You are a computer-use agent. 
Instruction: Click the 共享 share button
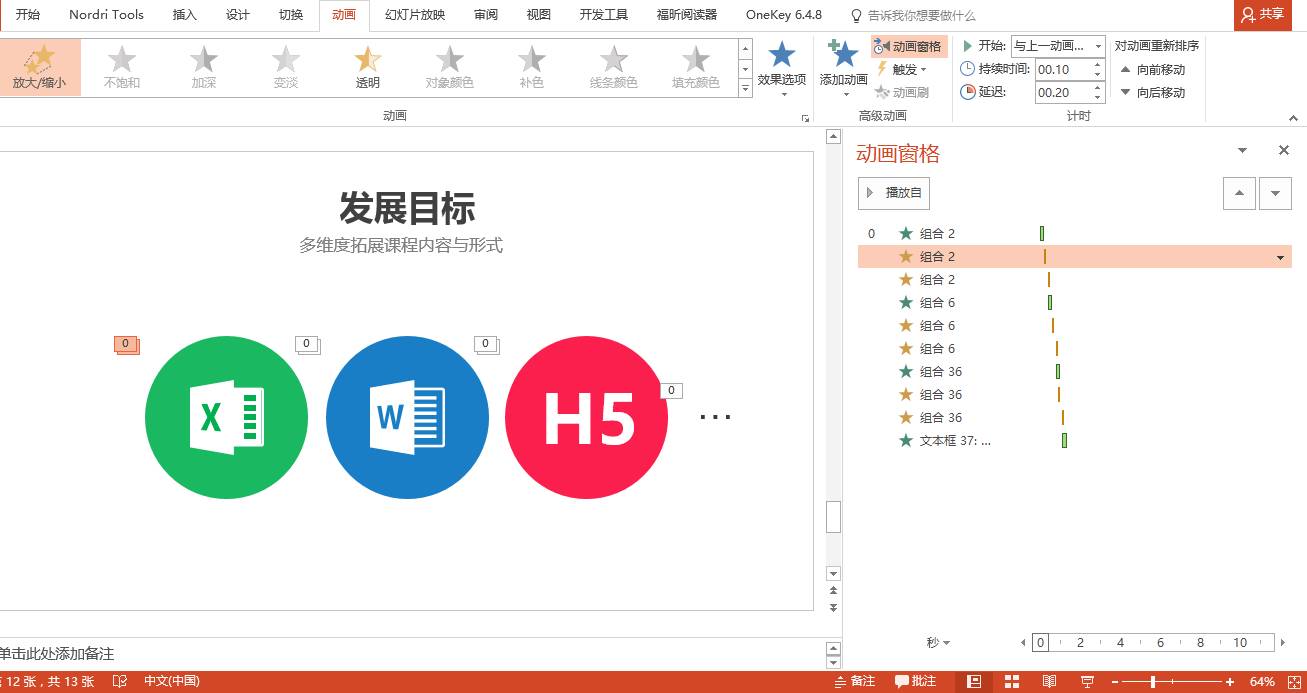pos(1263,14)
